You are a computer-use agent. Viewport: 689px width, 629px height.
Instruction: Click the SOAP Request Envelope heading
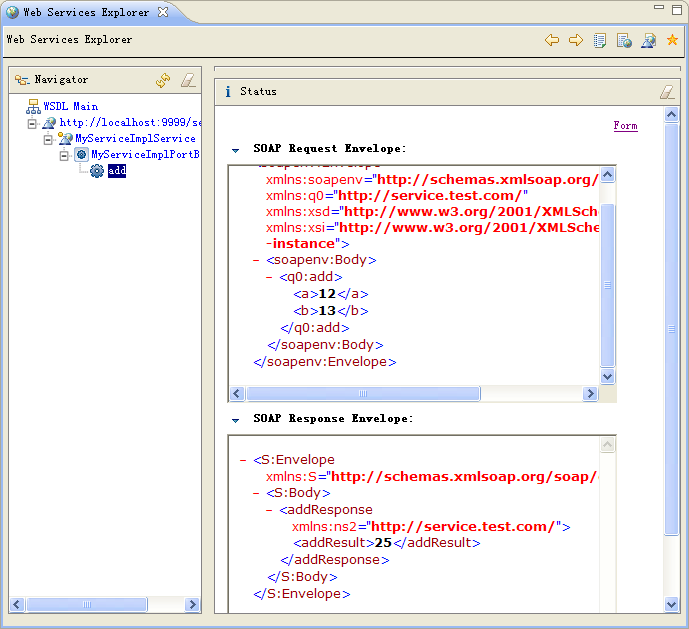pyautogui.click(x=330, y=149)
